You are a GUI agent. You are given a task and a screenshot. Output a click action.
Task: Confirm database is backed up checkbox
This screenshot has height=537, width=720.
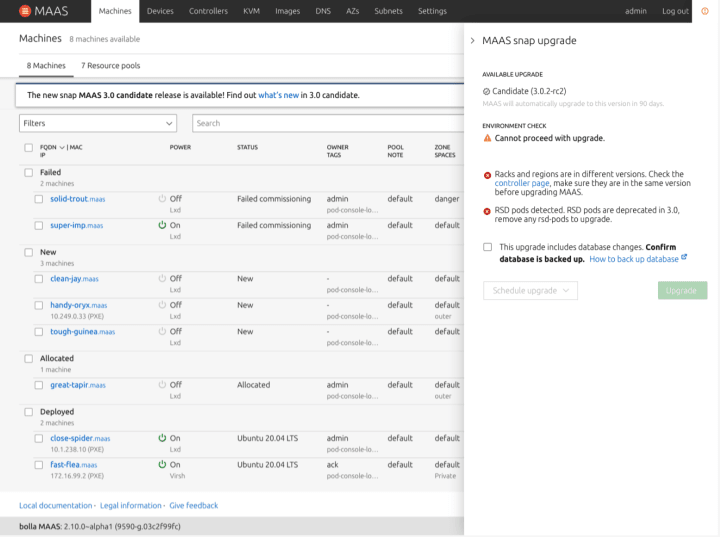click(x=487, y=247)
